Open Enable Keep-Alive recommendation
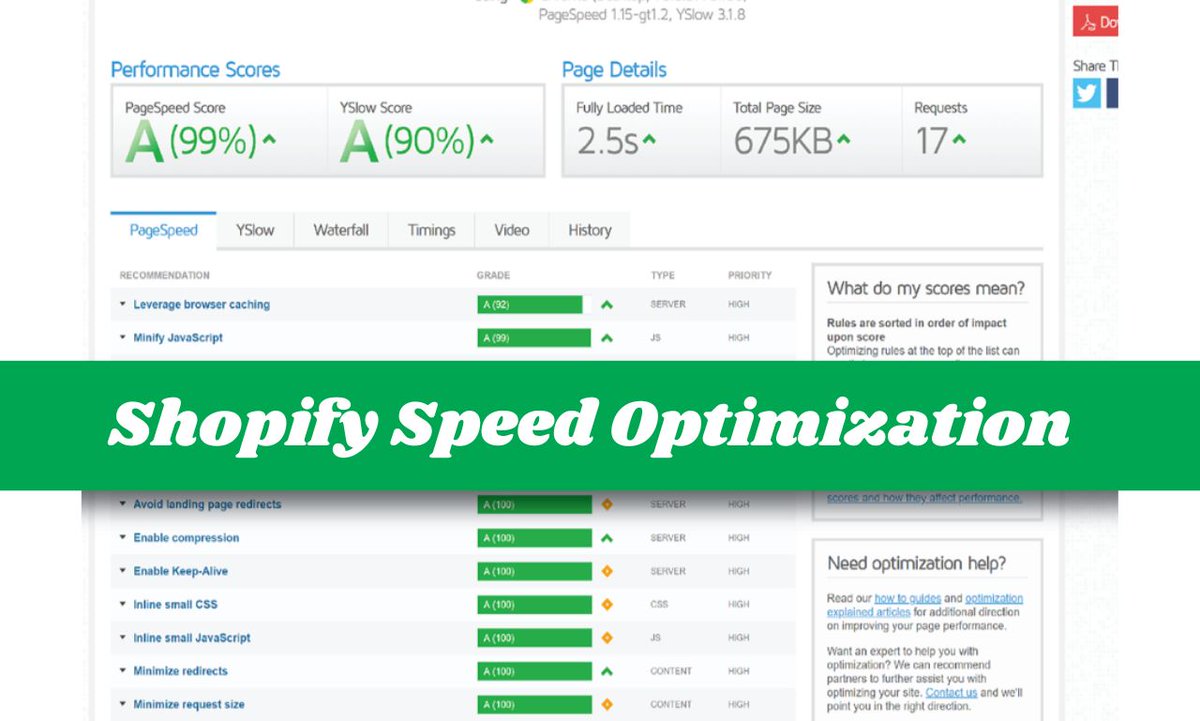 [180, 571]
